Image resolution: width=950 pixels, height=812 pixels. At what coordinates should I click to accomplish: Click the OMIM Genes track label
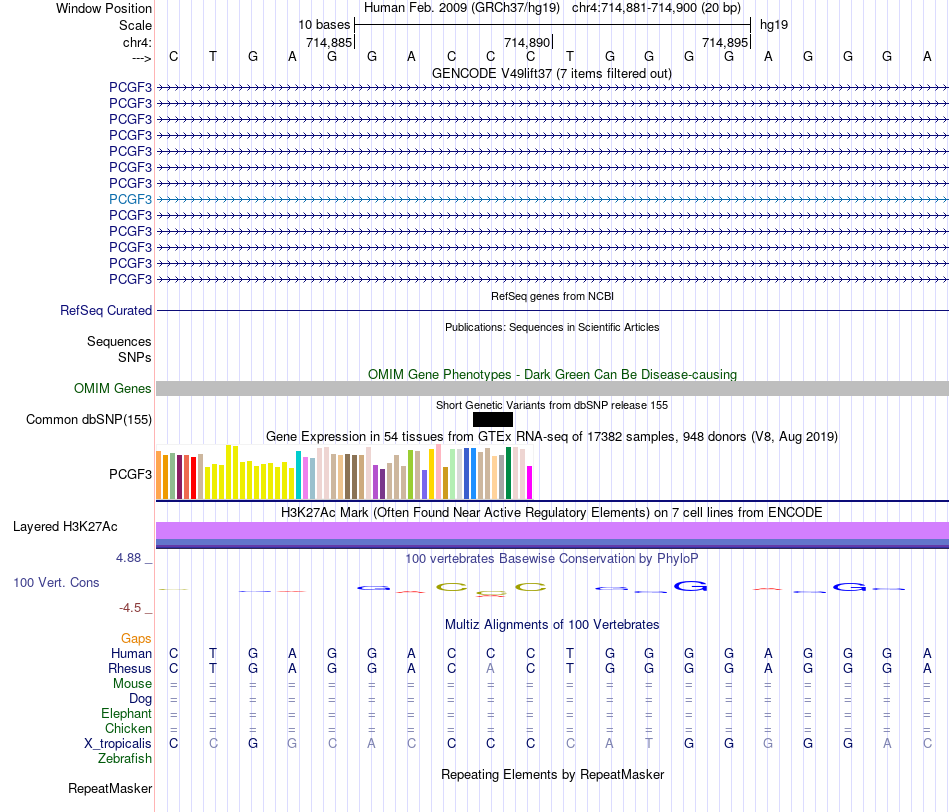tap(113, 388)
